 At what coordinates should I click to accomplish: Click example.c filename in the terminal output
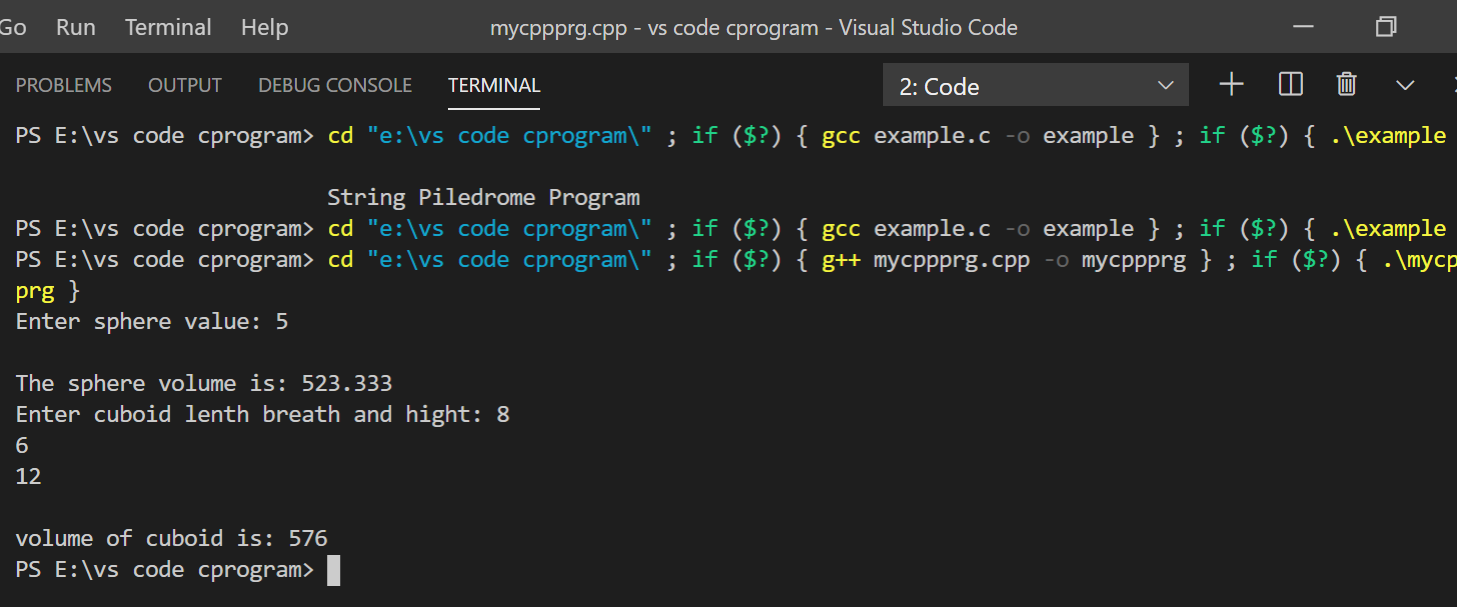point(931,135)
